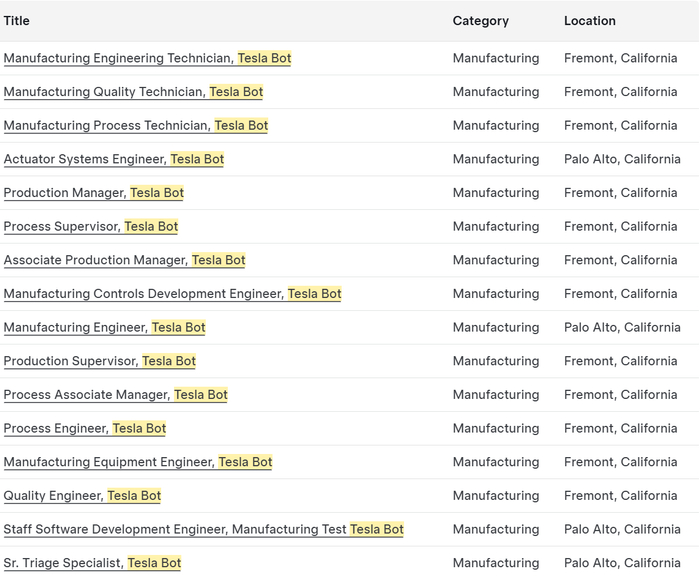Click Associate Production Manager, Tesla Bot link
The image size is (700, 577).
[125, 260]
